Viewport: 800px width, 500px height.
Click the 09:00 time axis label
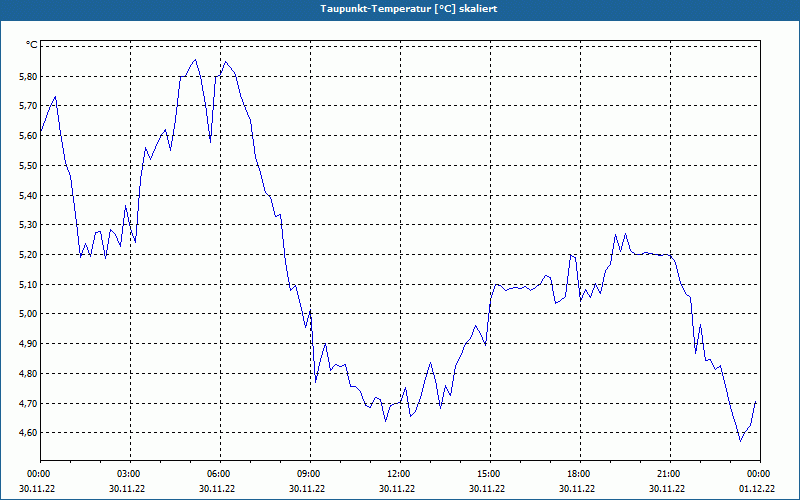(x=308, y=474)
